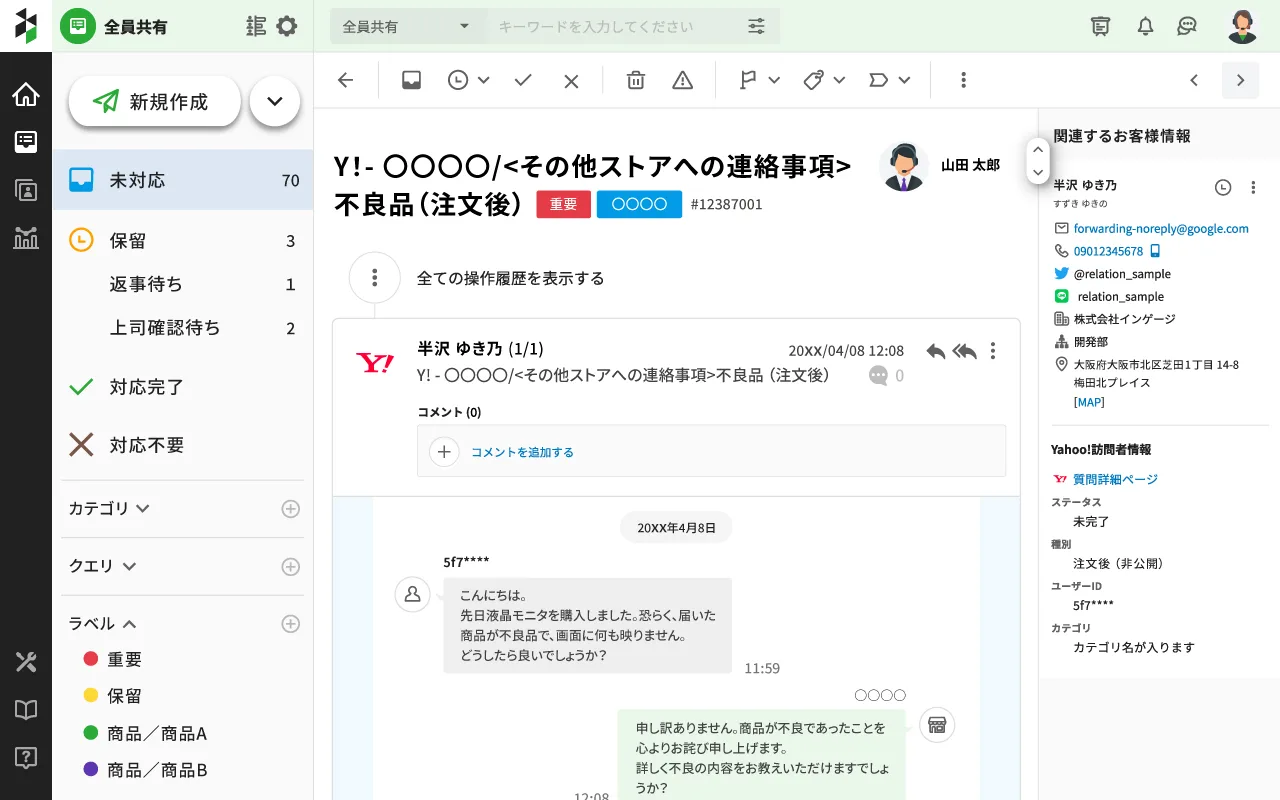The image size is (1280, 800).
Task: Go to previous ticket with left chevron
Action: (x=1194, y=80)
